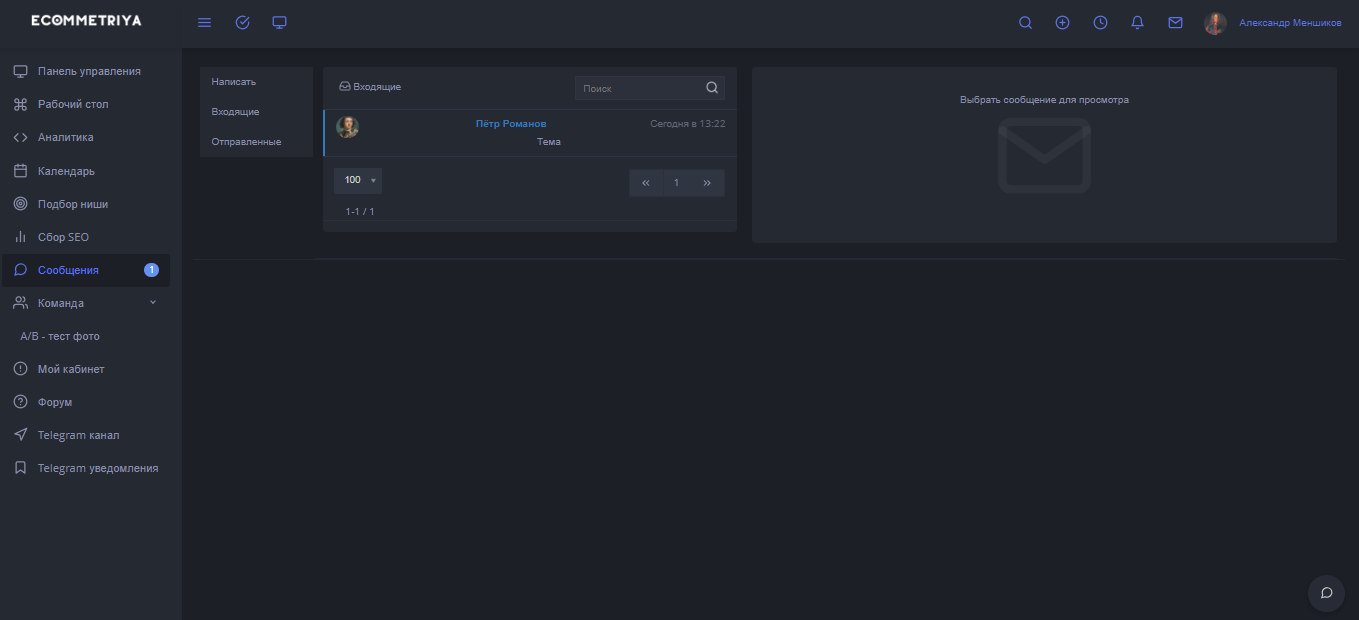Click the hamburger menu icon in header
The image size is (1359, 620).
coord(204,23)
